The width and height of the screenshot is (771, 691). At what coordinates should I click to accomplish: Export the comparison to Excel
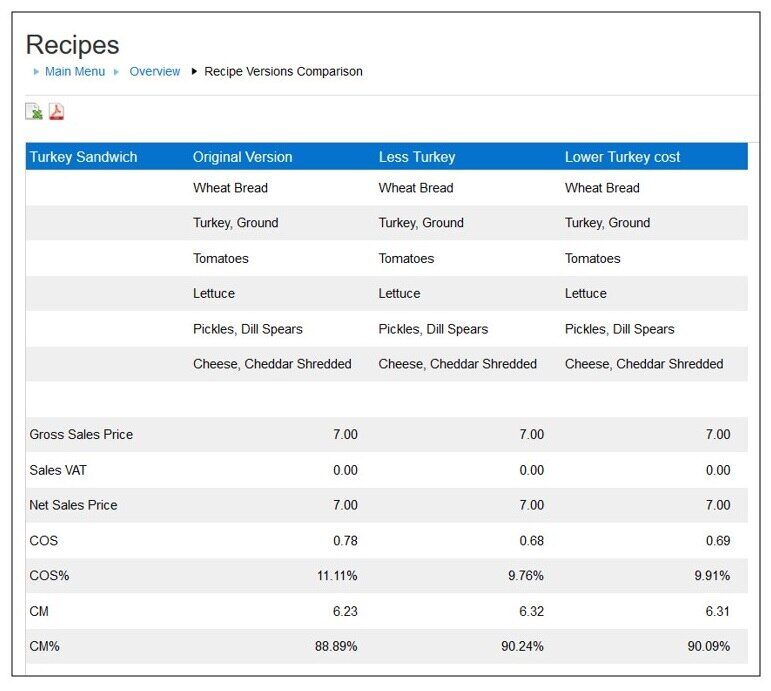point(34,112)
